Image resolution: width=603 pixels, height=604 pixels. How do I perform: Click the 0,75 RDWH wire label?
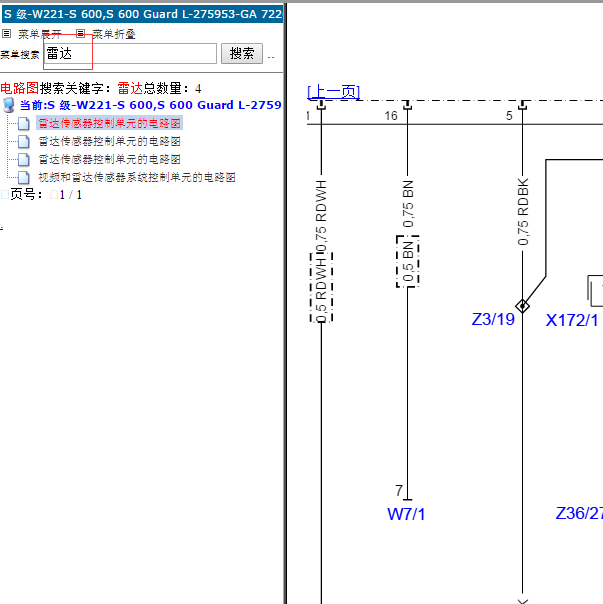(321, 216)
